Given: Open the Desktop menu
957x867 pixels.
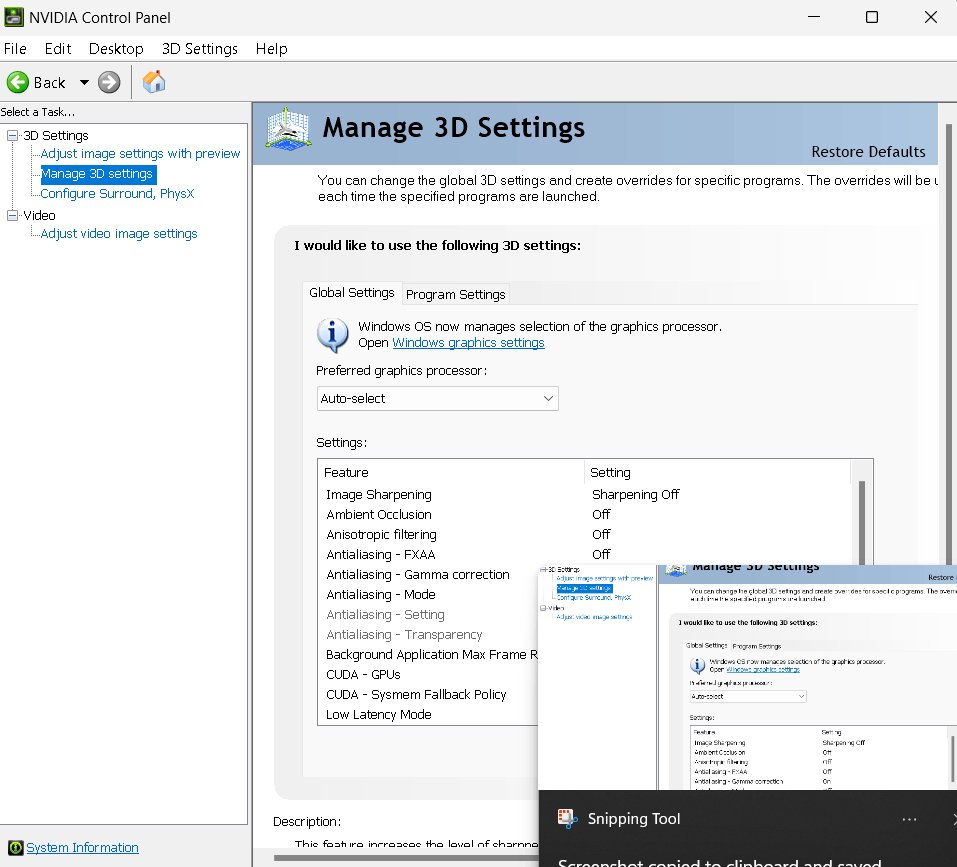Looking at the screenshot, I should 116,49.
